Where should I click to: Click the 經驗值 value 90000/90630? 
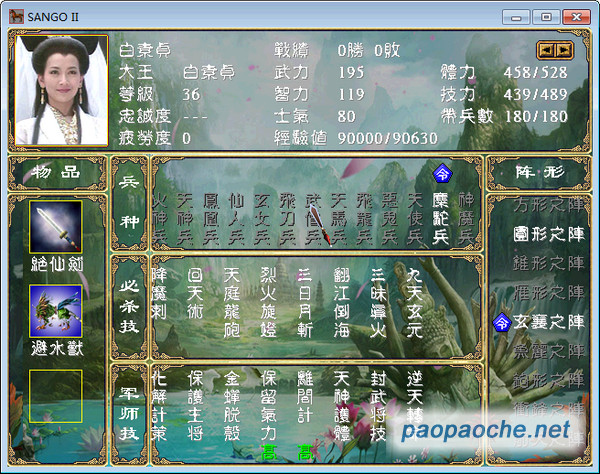tap(387, 138)
